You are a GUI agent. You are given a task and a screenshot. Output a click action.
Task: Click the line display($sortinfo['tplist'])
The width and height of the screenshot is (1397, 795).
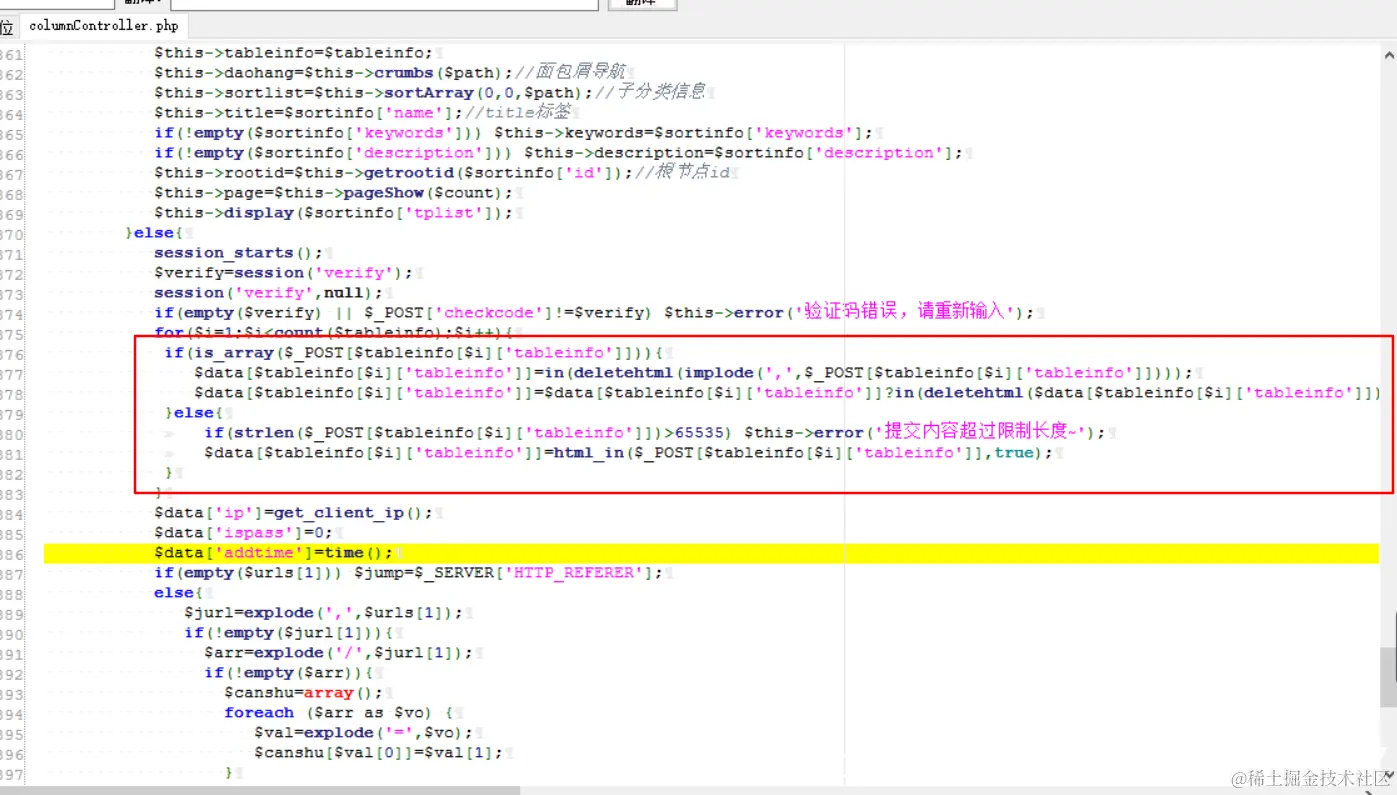(334, 213)
